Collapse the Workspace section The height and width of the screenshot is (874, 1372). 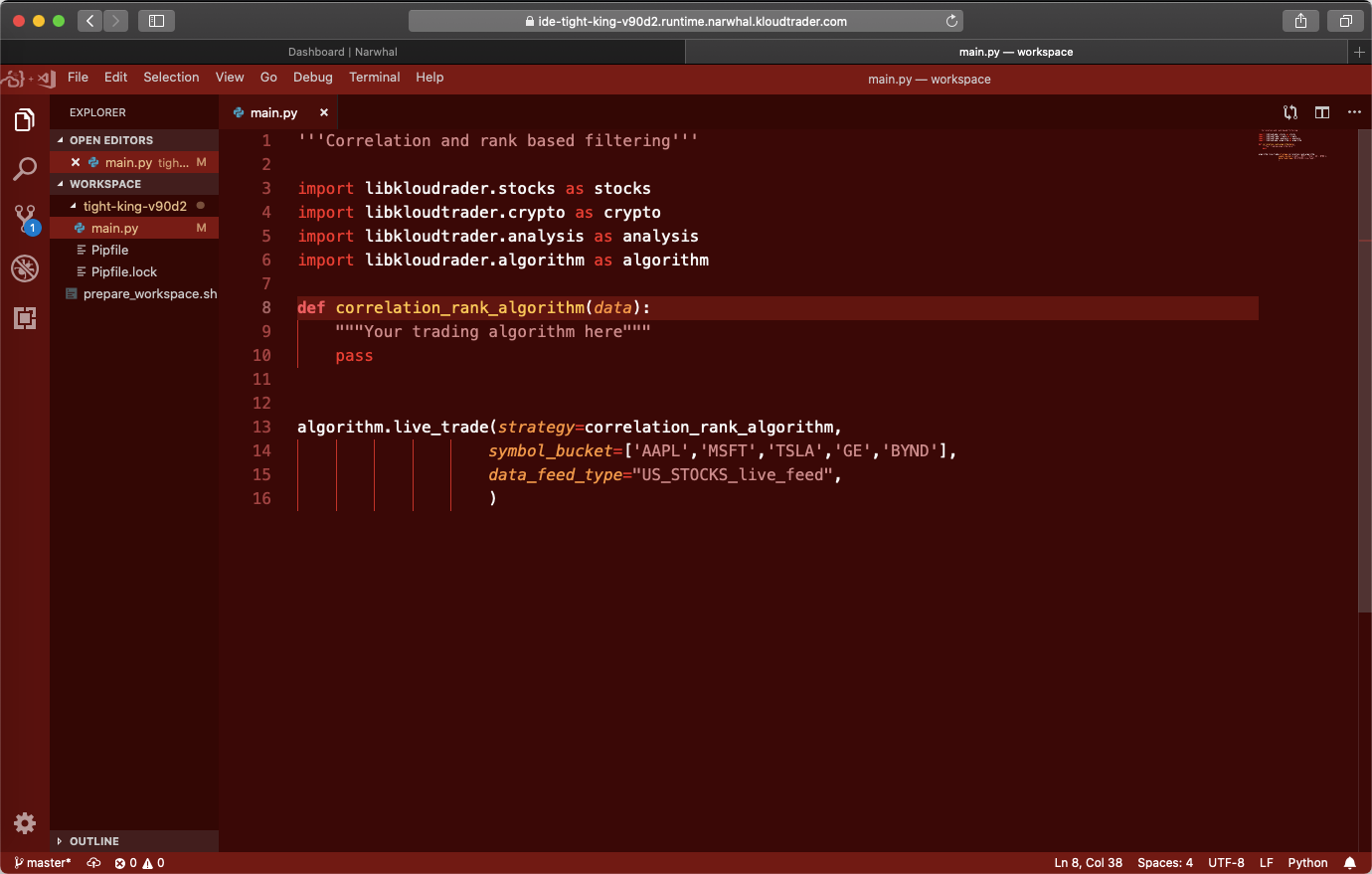134,184
